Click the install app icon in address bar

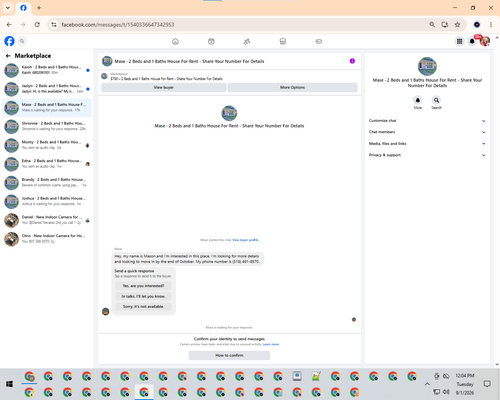pyautogui.click(x=445, y=25)
